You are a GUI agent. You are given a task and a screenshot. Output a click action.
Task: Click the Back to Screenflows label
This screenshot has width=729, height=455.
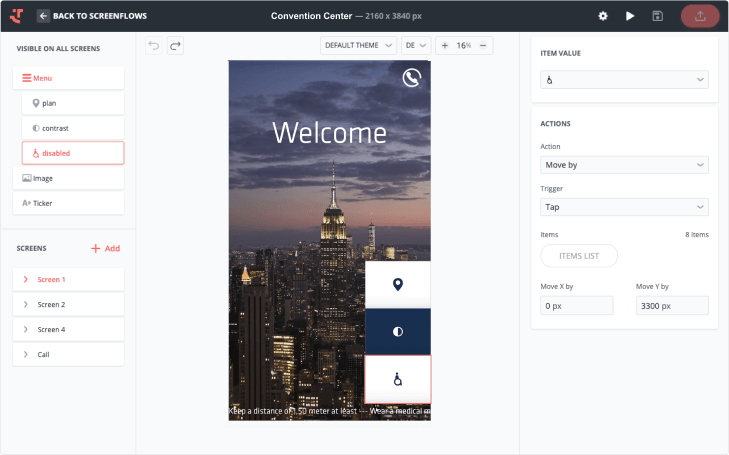click(100, 16)
